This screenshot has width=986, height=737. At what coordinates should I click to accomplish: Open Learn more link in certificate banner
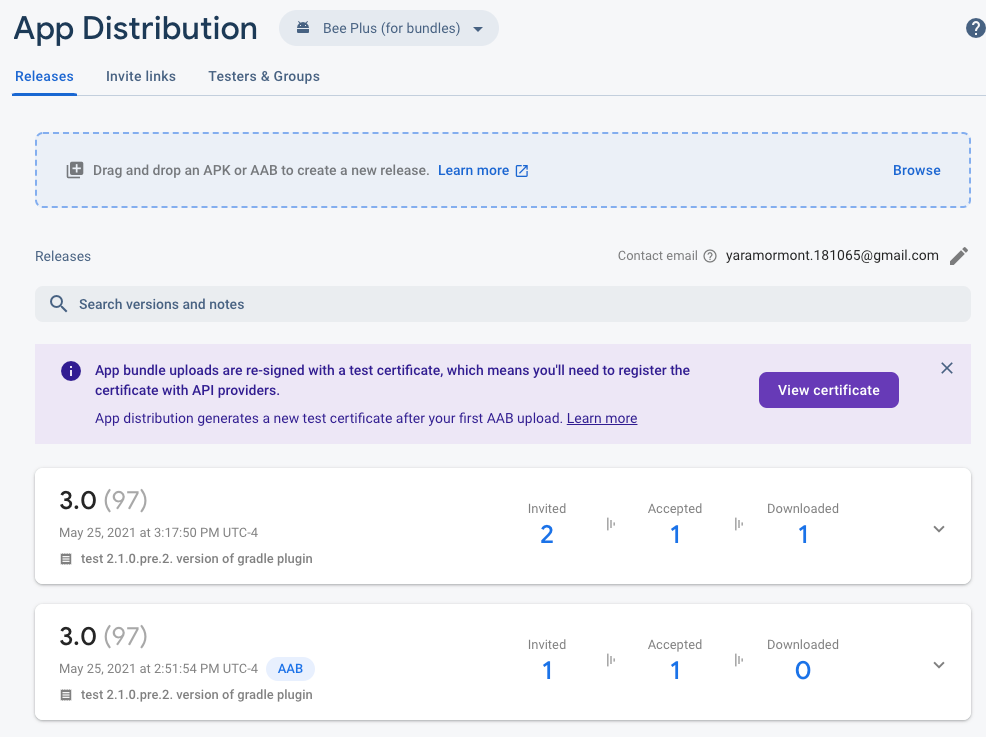(x=601, y=418)
